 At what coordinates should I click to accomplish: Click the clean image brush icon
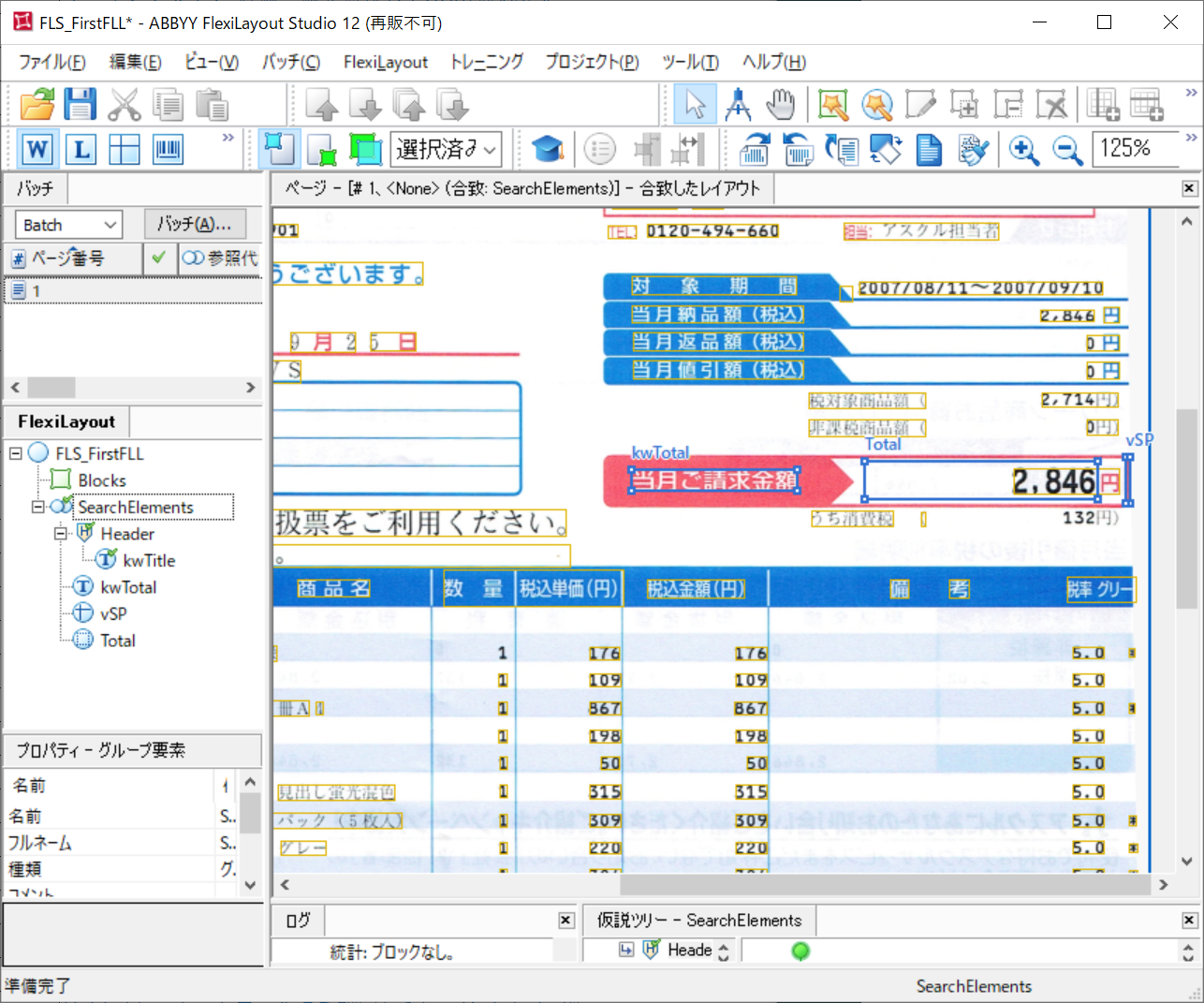973,149
